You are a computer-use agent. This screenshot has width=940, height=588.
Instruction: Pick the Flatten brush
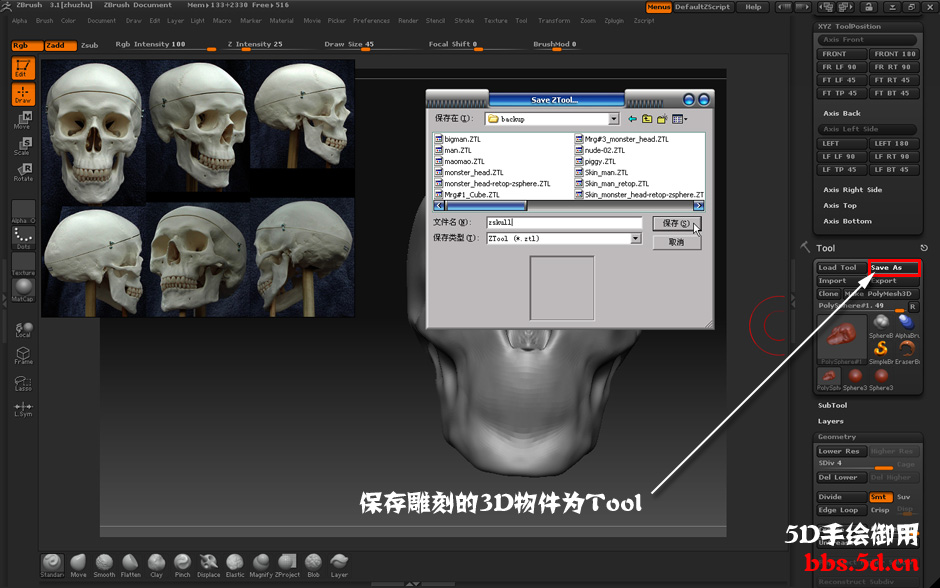click(130, 565)
